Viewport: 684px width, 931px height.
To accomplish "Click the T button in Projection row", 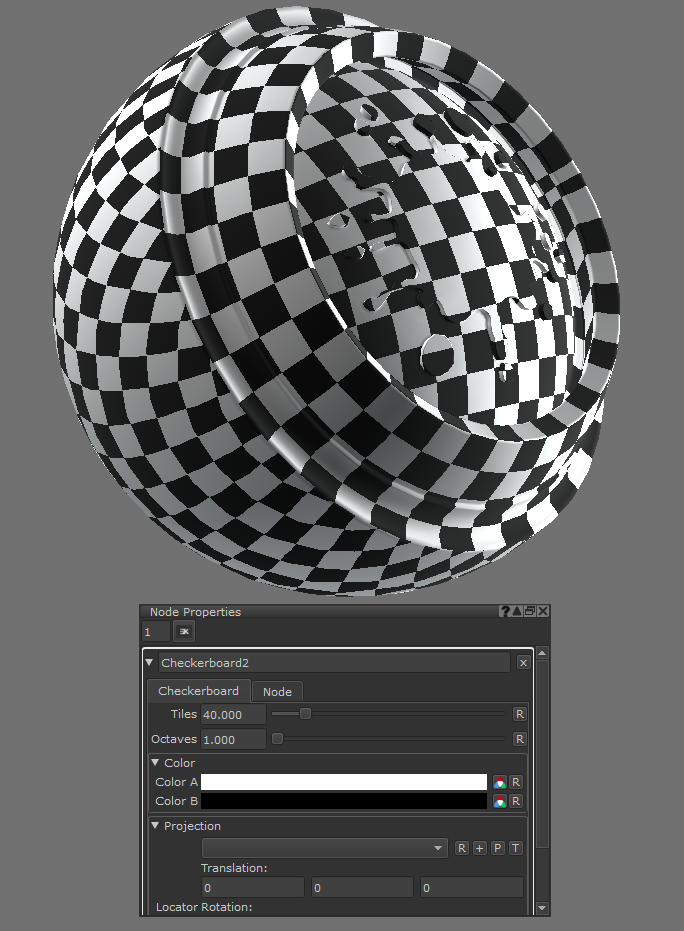I will [x=515, y=848].
